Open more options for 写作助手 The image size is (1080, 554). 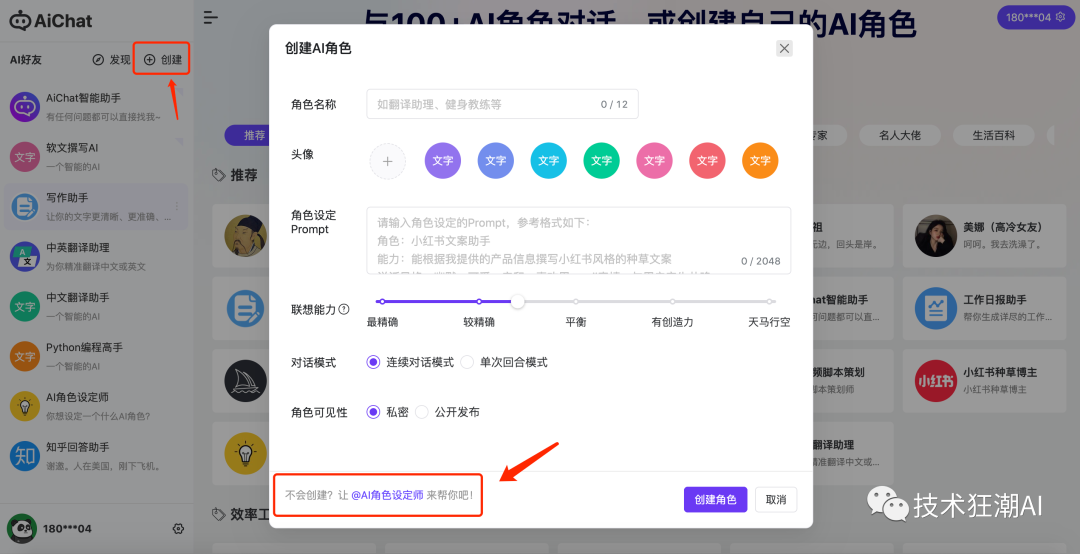(177, 206)
